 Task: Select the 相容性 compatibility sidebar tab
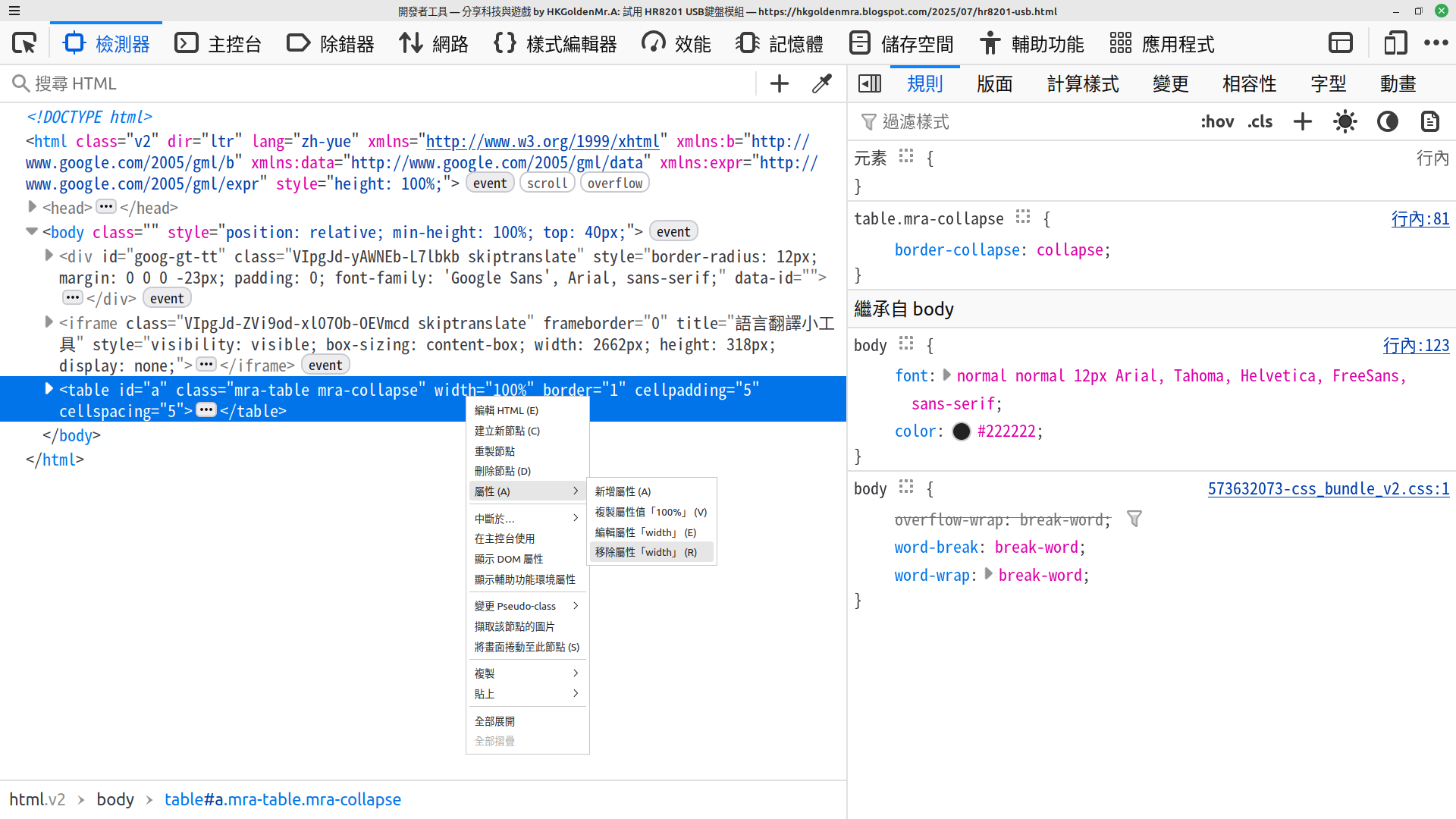pyautogui.click(x=1250, y=83)
